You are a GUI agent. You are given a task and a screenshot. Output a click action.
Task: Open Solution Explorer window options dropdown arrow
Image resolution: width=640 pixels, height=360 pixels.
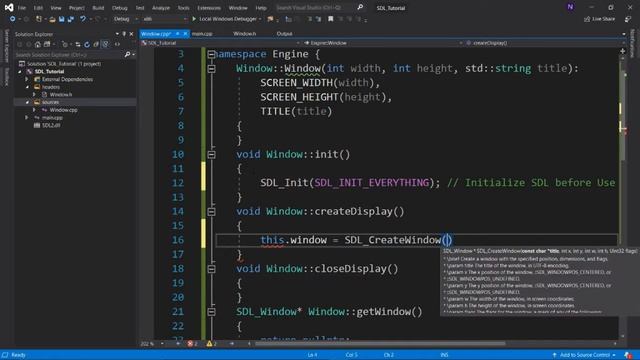[x=117, y=34]
